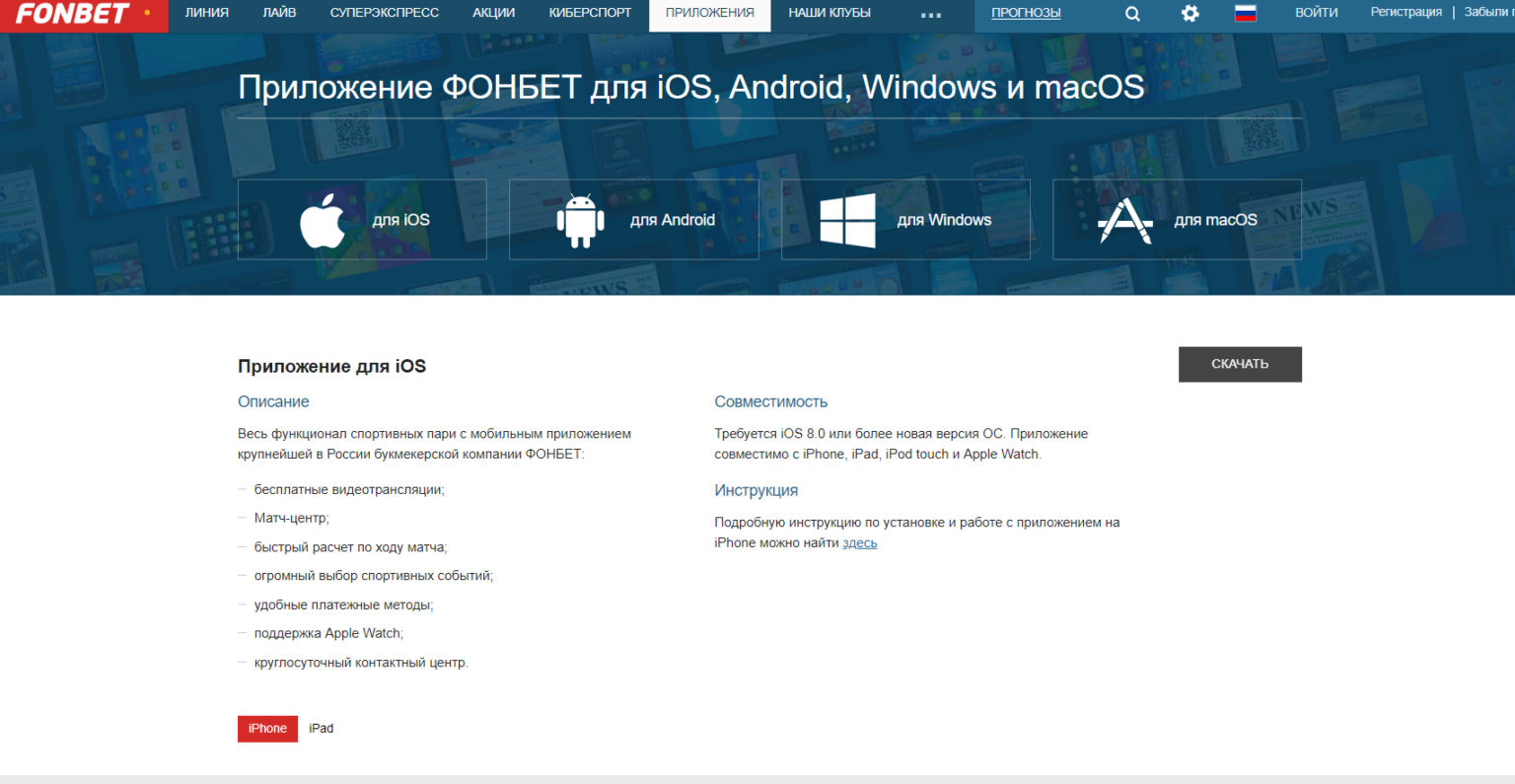The height and width of the screenshot is (784, 1515).
Task: Click ВОЙТИ to log in
Action: coord(1317,13)
